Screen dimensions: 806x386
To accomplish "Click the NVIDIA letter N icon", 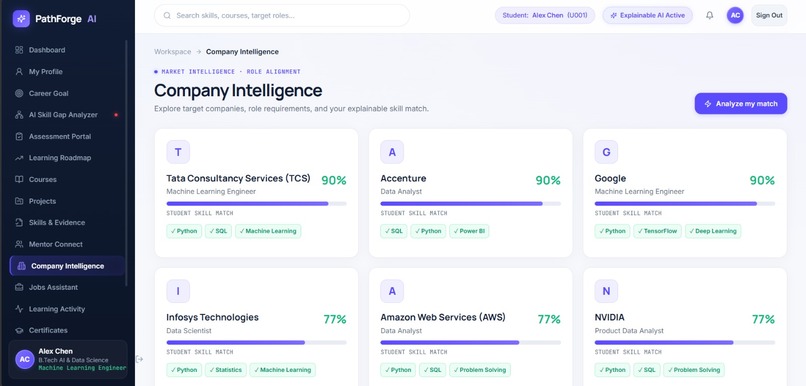I will point(606,291).
